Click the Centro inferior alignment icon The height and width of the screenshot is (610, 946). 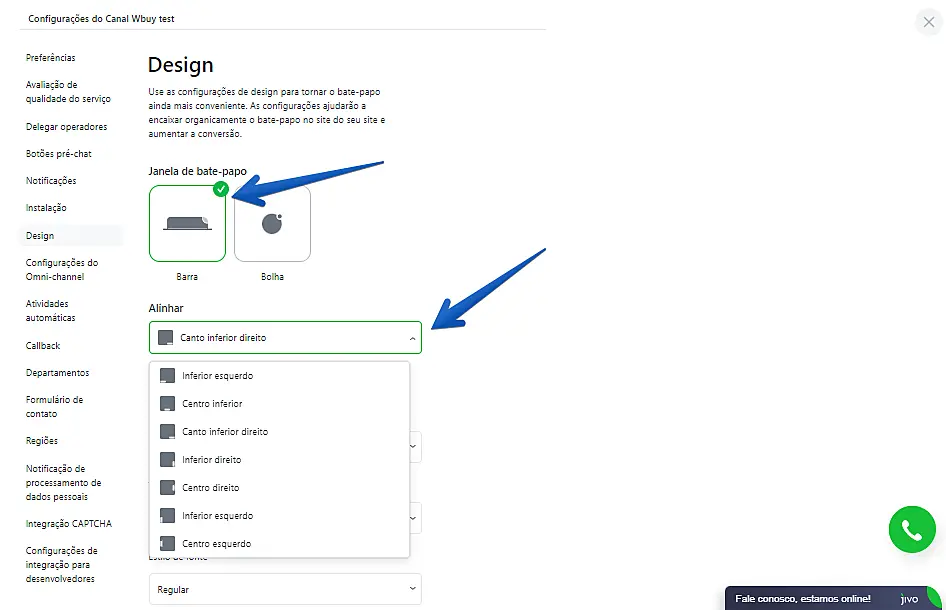click(167, 404)
